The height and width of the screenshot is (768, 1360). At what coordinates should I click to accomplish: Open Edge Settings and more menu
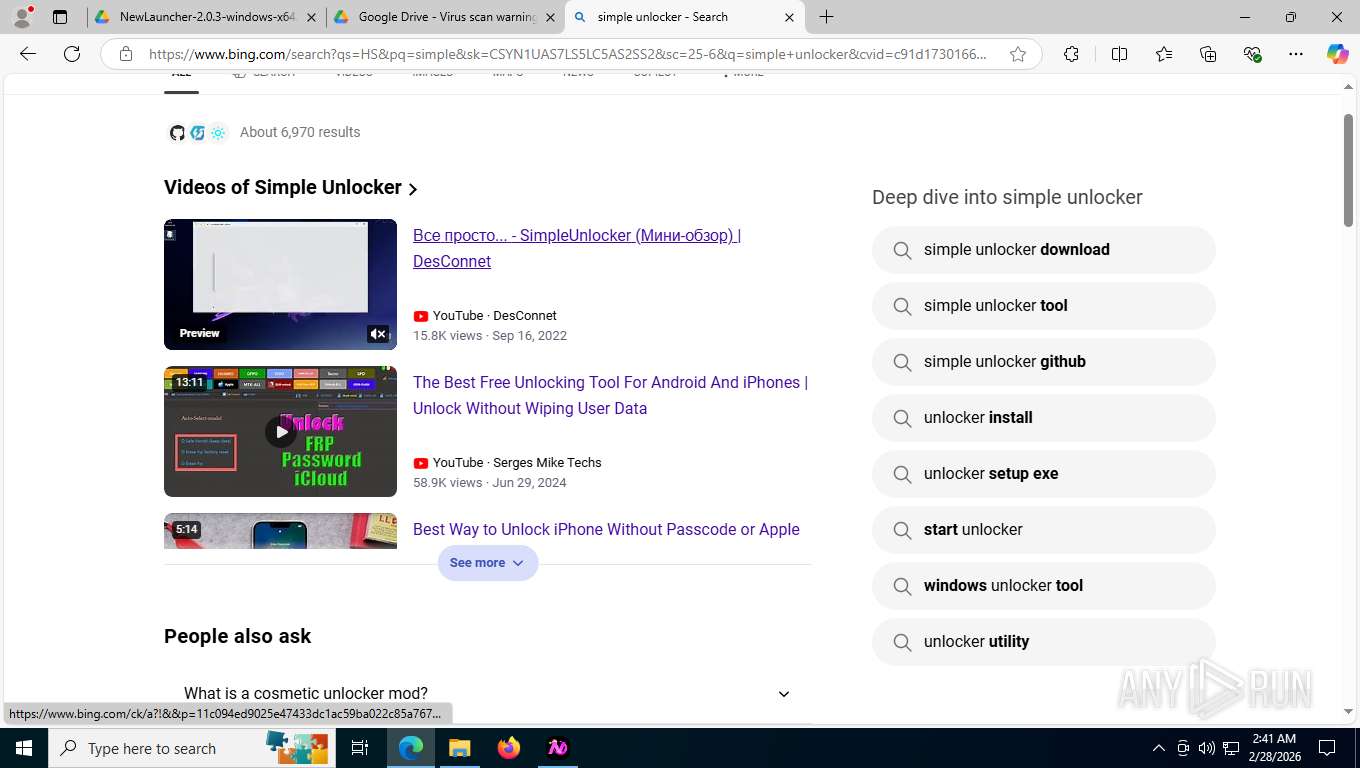click(1296, 54)
